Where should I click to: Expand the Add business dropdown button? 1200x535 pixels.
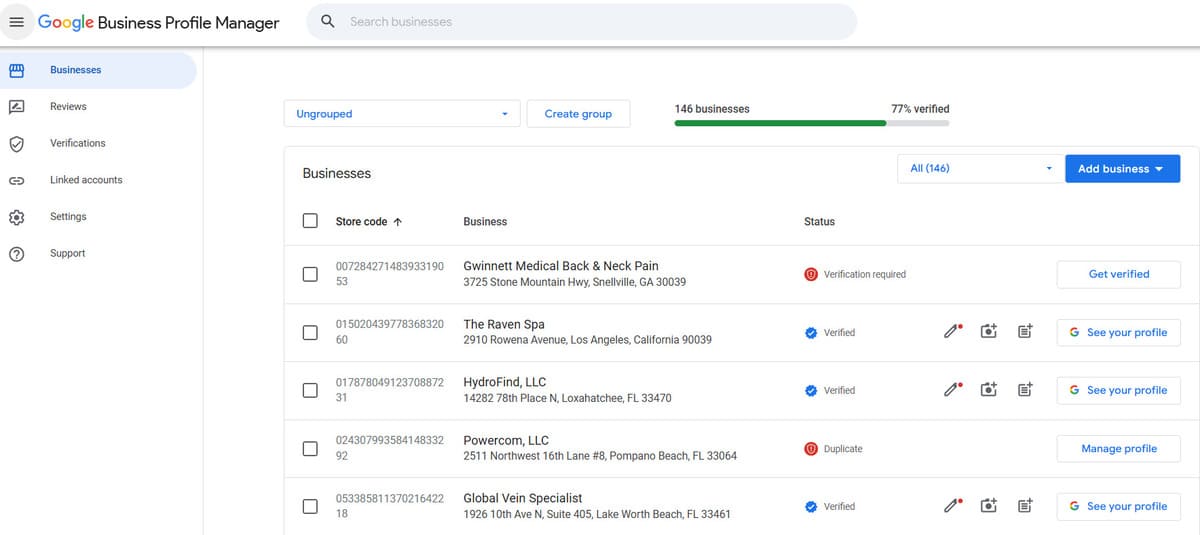1123,169
